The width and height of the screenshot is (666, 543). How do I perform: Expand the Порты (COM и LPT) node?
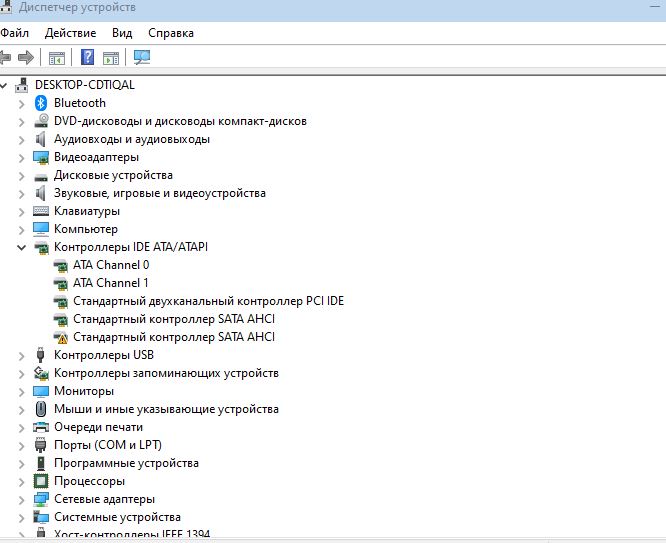click(21, 445)
